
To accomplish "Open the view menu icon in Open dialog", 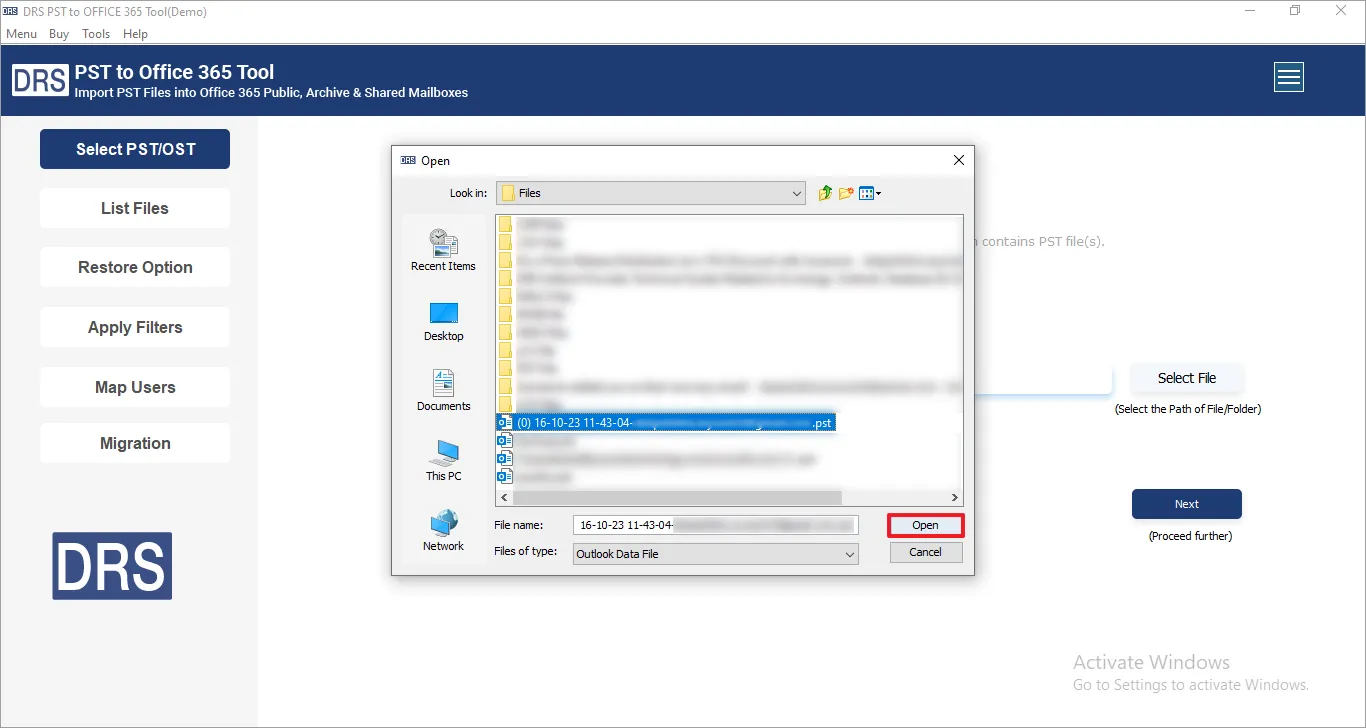I will (870, 193).
